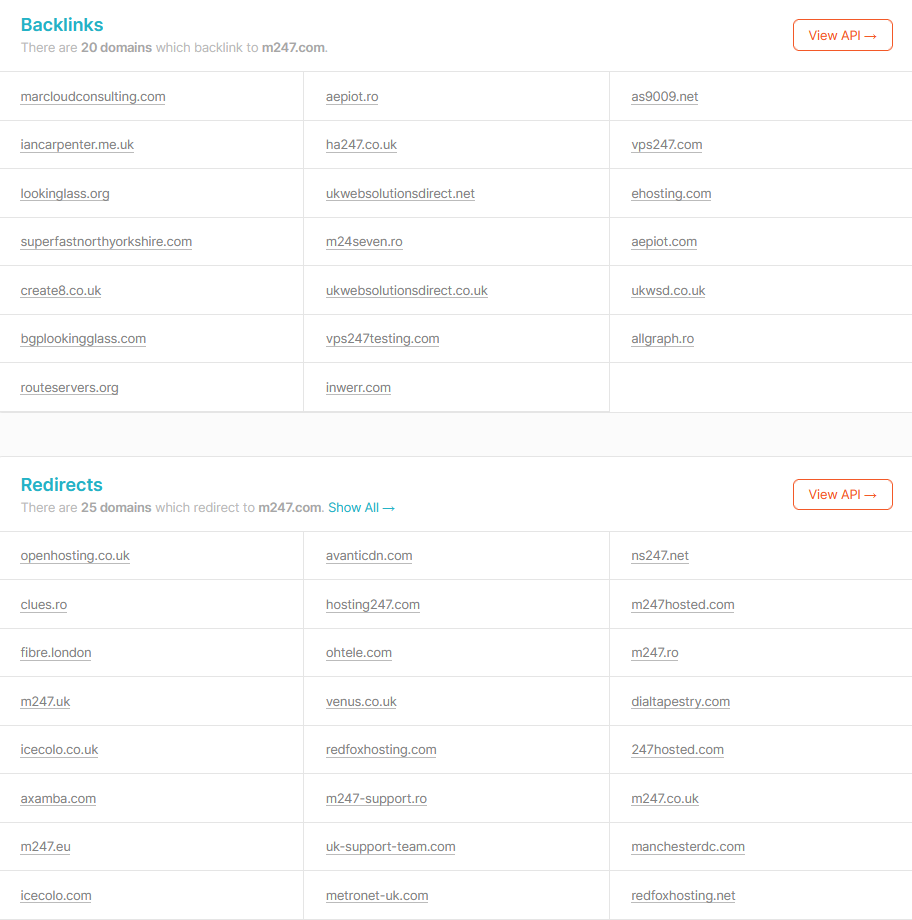Open marcloudconsulting.com backlink
The image size is (912, 920).
[x=93, y=96]
